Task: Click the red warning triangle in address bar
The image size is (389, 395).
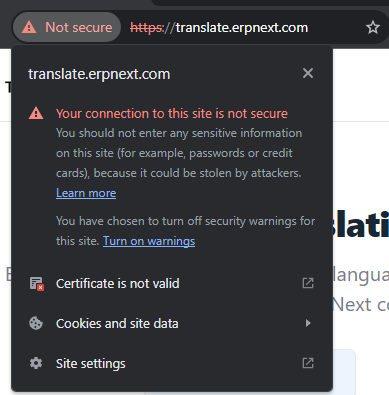Action: click(x=29, y=27)
